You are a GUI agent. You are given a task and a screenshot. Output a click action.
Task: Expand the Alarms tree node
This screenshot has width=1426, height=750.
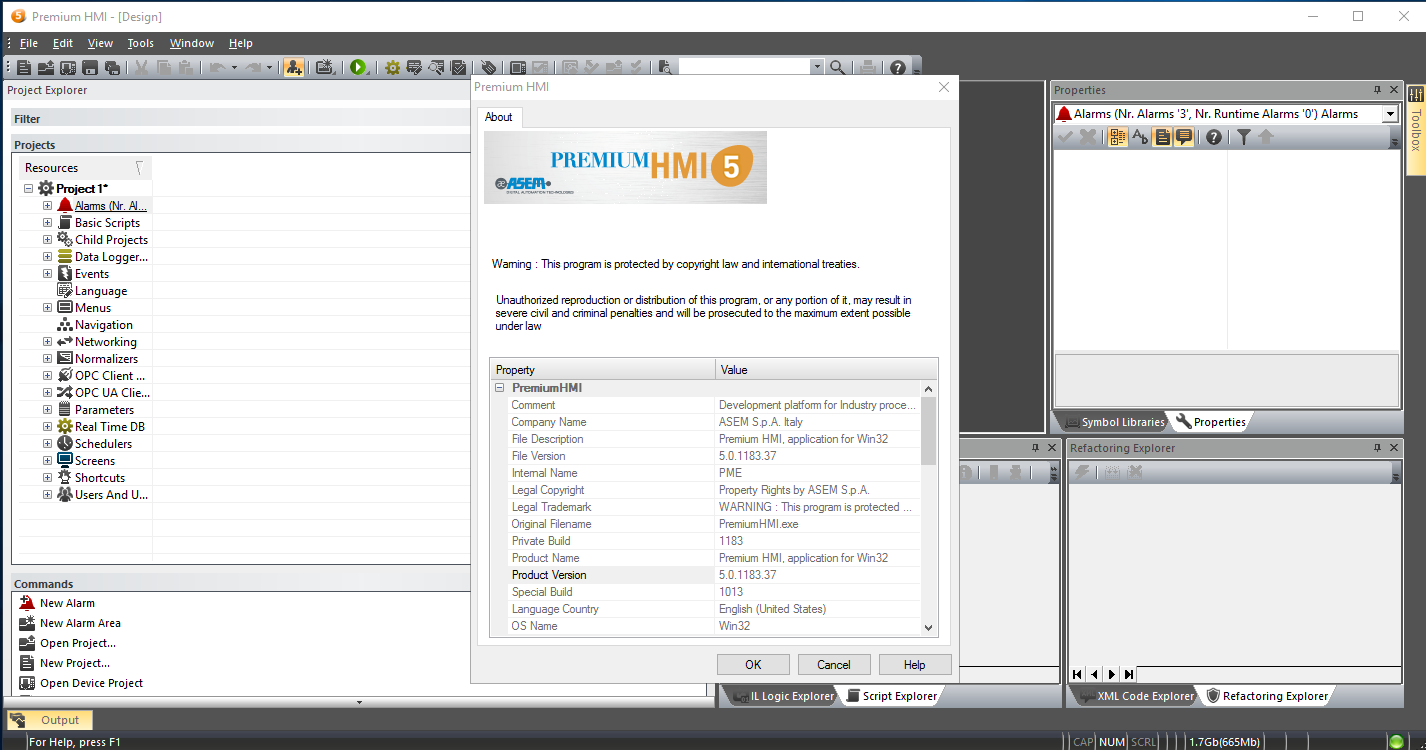47,205
